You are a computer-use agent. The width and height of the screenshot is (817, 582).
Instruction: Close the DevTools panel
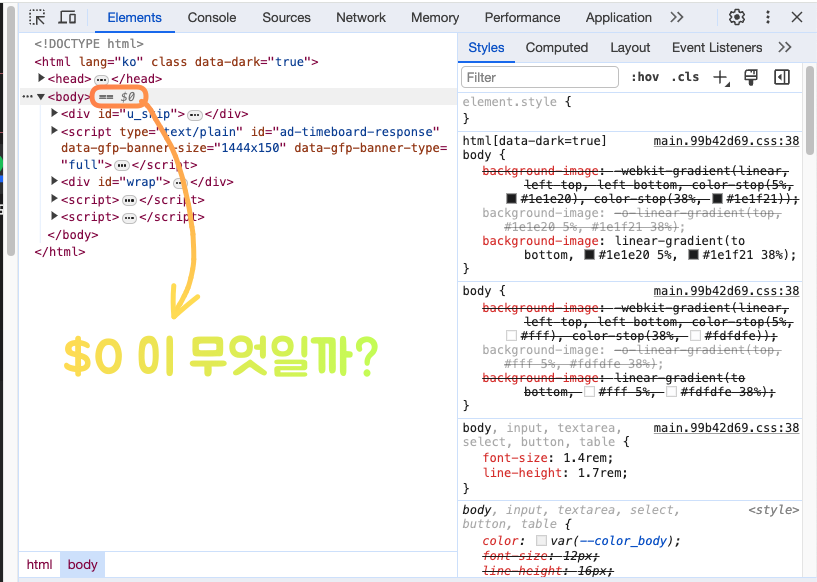tap(797, 17)
